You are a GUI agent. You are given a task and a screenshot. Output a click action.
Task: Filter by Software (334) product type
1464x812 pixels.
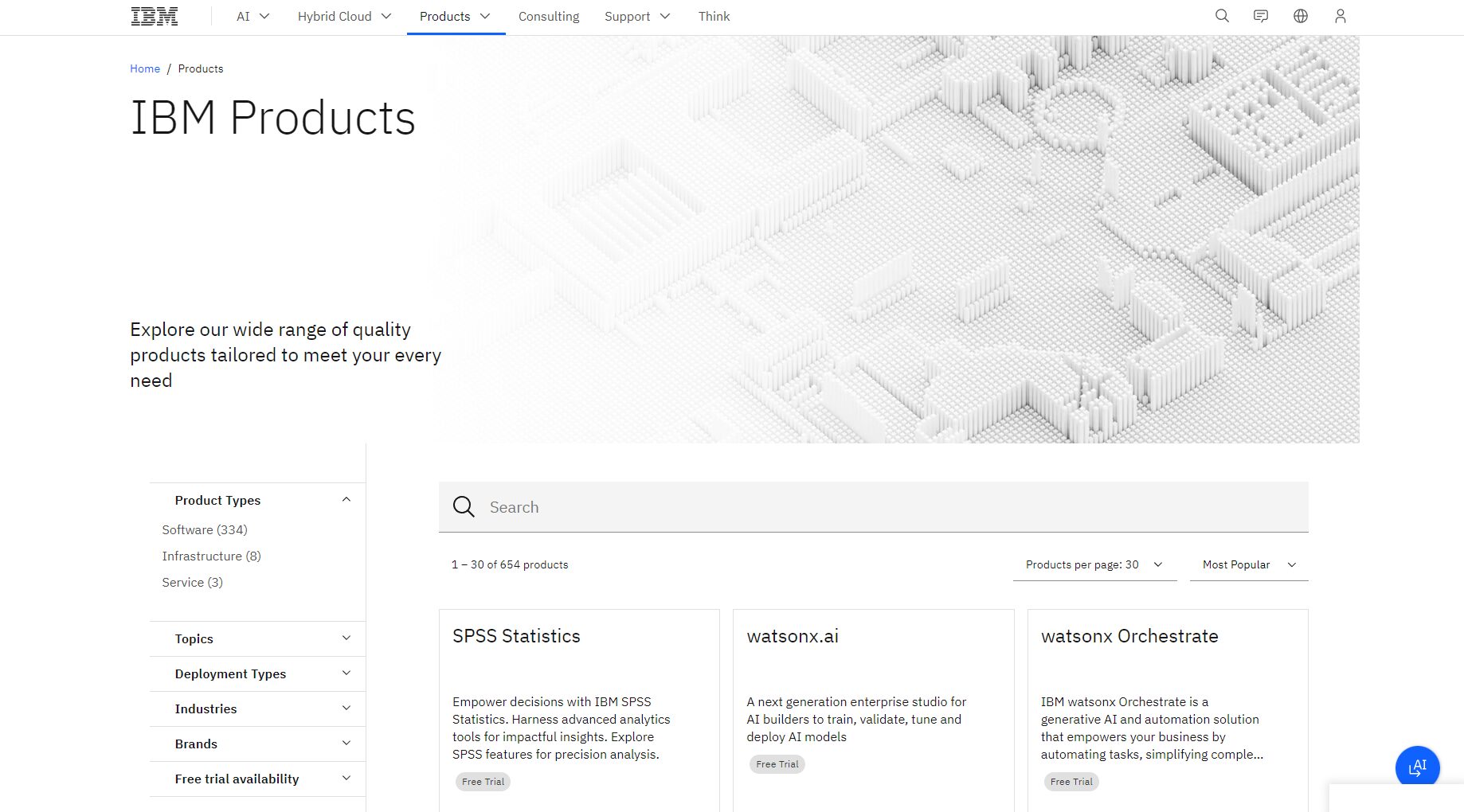pos(205,529)
